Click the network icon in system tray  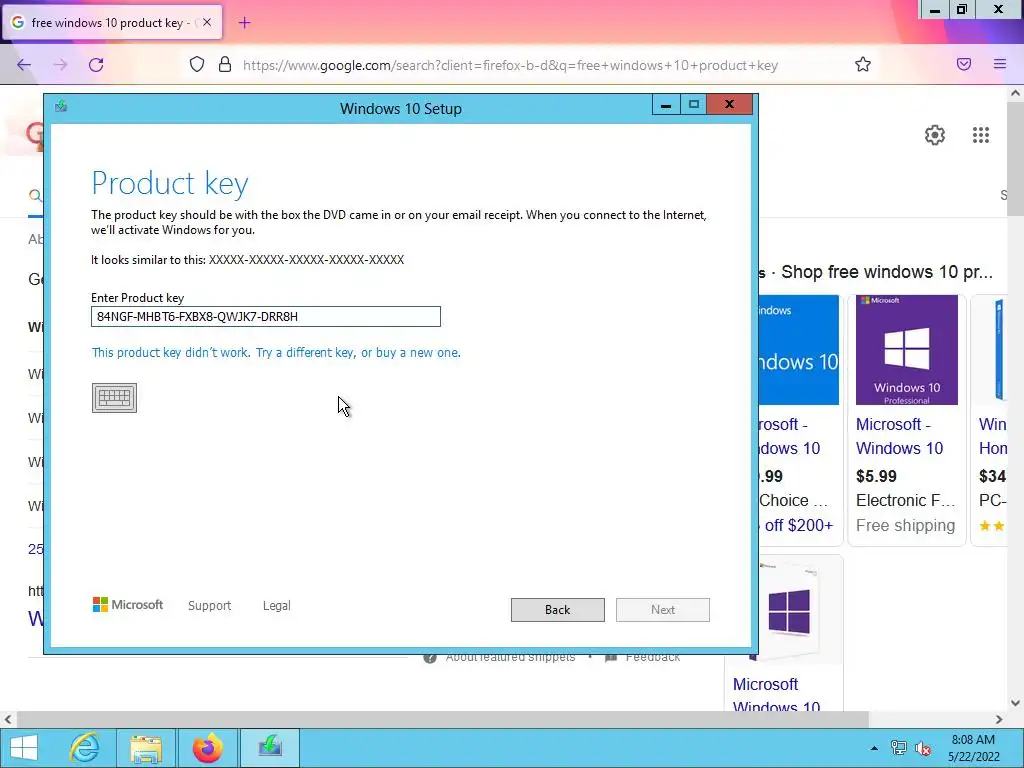point(899,748)
